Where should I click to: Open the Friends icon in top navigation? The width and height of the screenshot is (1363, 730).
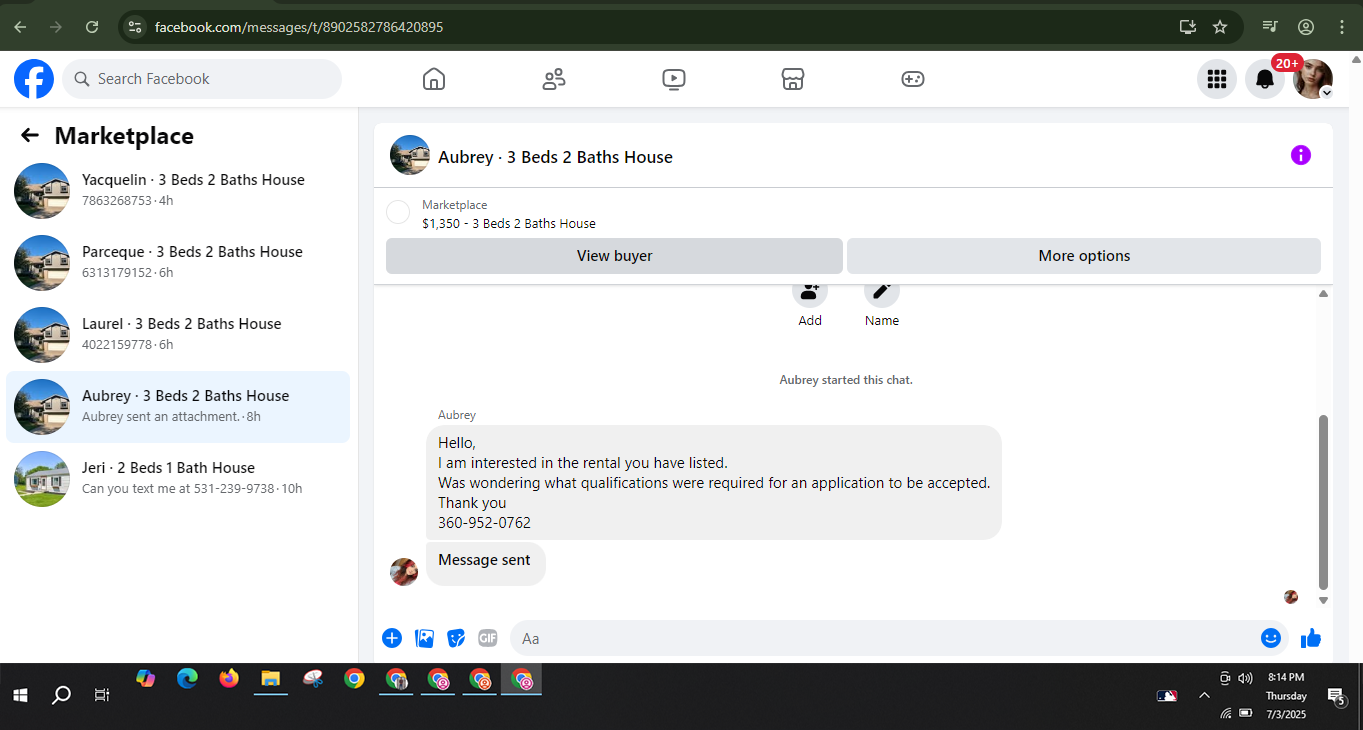554,79
